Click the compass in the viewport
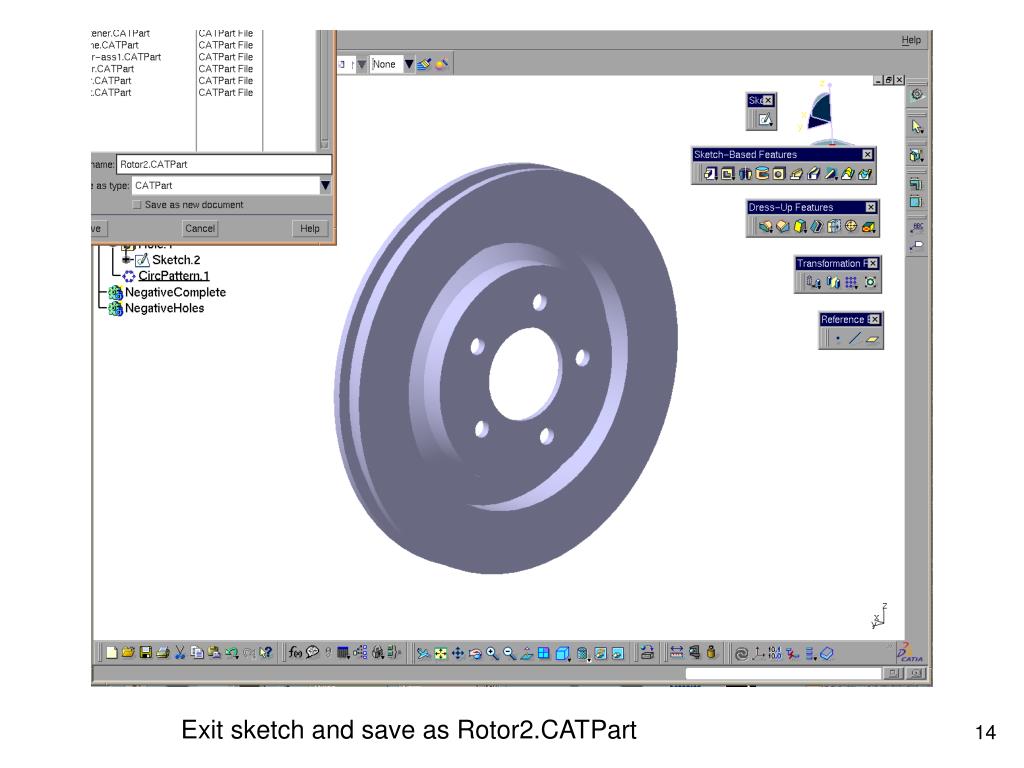 [x=822, y=113]
